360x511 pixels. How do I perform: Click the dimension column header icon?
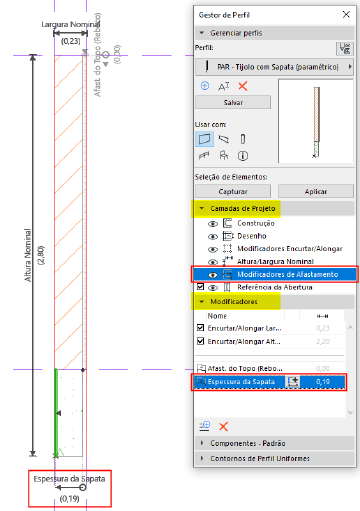[x=322, y=316]
